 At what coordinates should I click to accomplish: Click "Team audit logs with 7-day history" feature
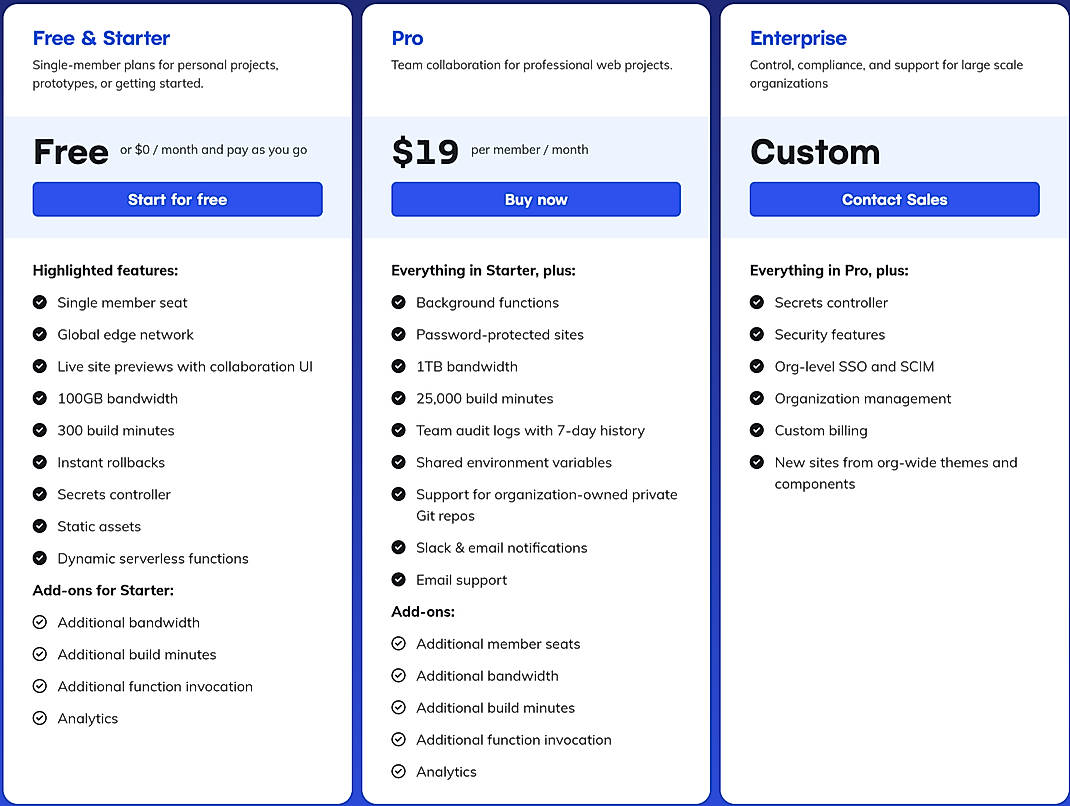coord(530,430)
